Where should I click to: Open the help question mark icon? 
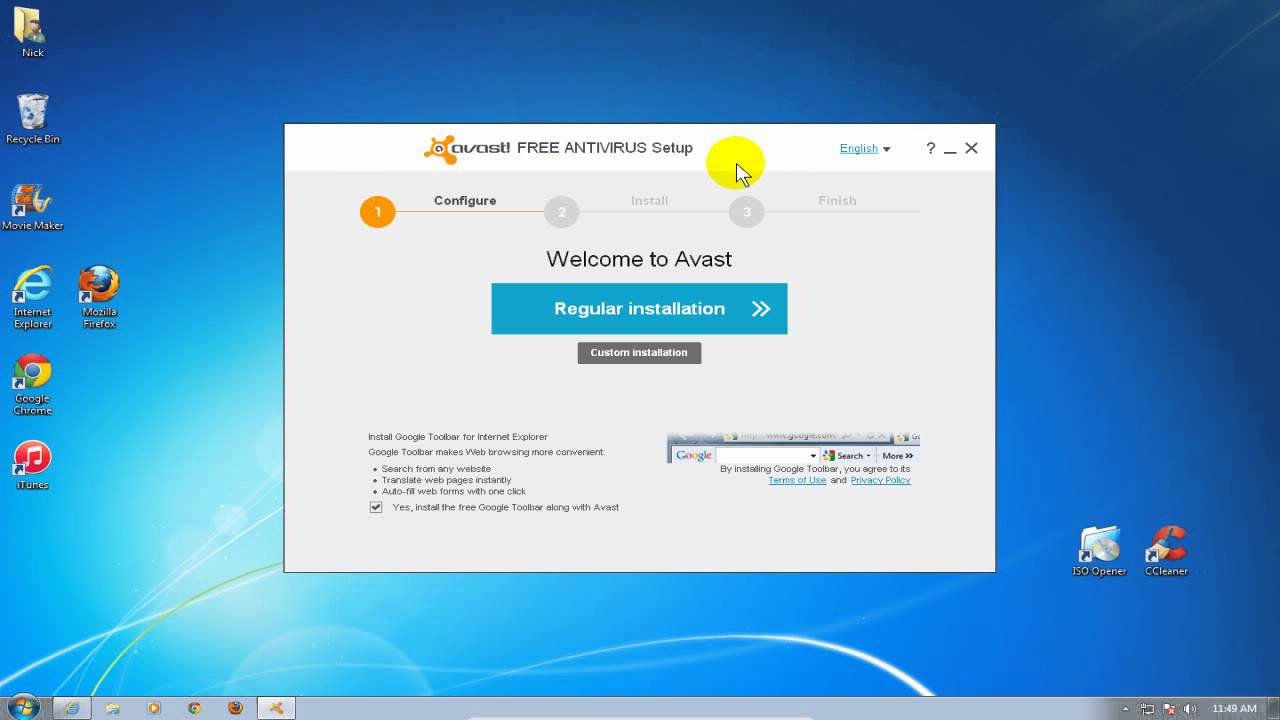[930, 148]
